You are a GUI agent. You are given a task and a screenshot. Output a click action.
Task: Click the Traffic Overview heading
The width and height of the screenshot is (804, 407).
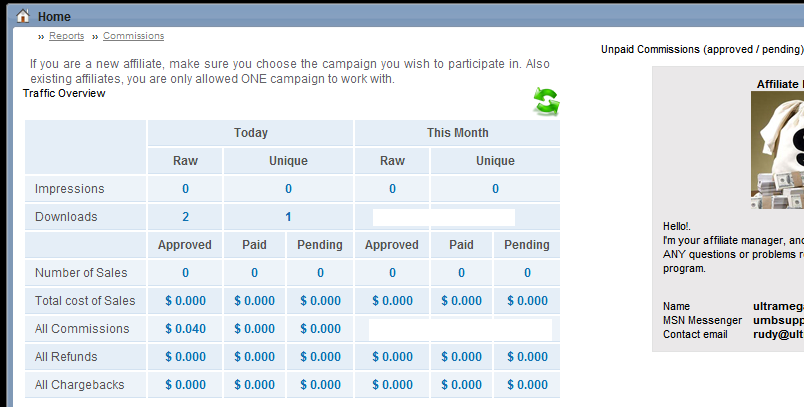64,93
